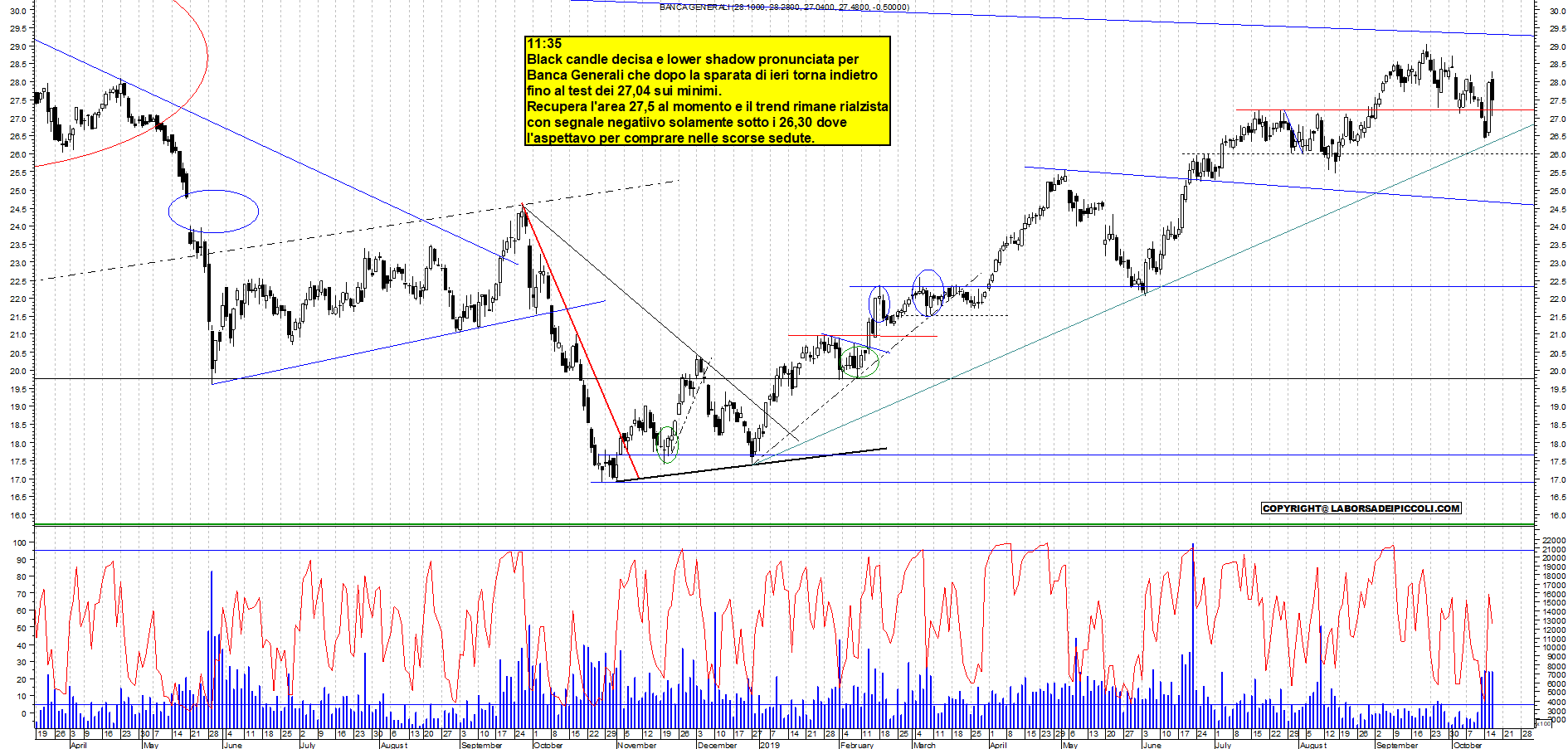1568x749 pixels.
Task: Click the BANCA GENERALI chart title quote line
Action: pos(784,7)
